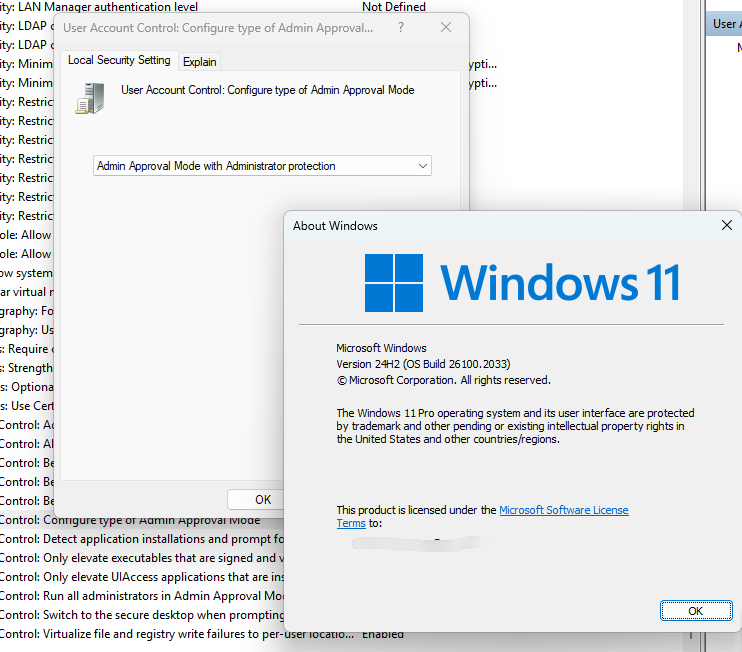Open the Terms link
Image resolution: width=742 pixels, height=652 pixels.
pyautogui.click(x=351, y=523)
